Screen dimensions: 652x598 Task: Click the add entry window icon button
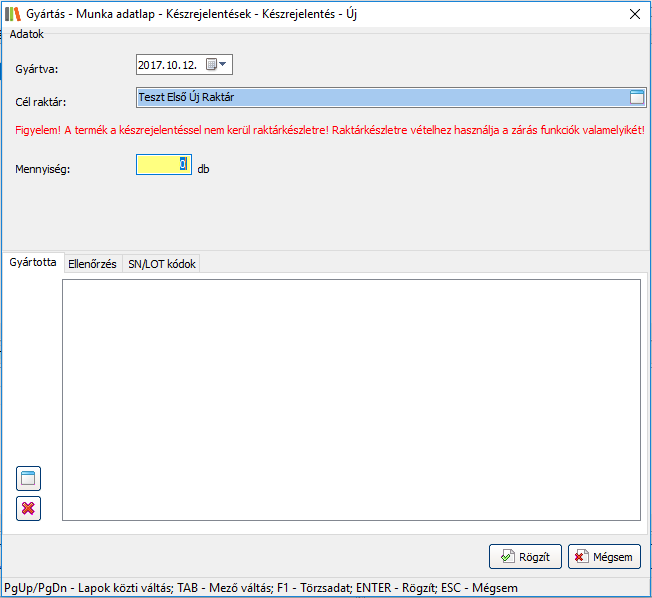[x=29, y=479]
